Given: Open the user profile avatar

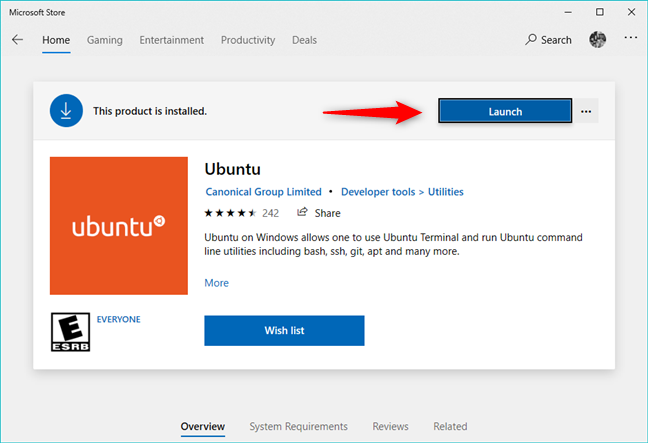Looking at the screenshot, I should (x=597, y=40).
